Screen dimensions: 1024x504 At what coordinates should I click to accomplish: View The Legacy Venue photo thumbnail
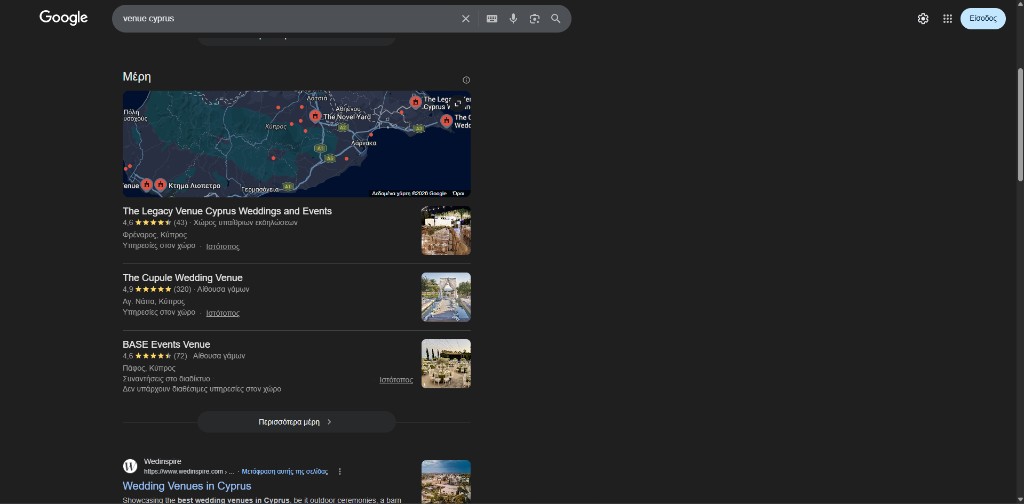tap(446, 230)
